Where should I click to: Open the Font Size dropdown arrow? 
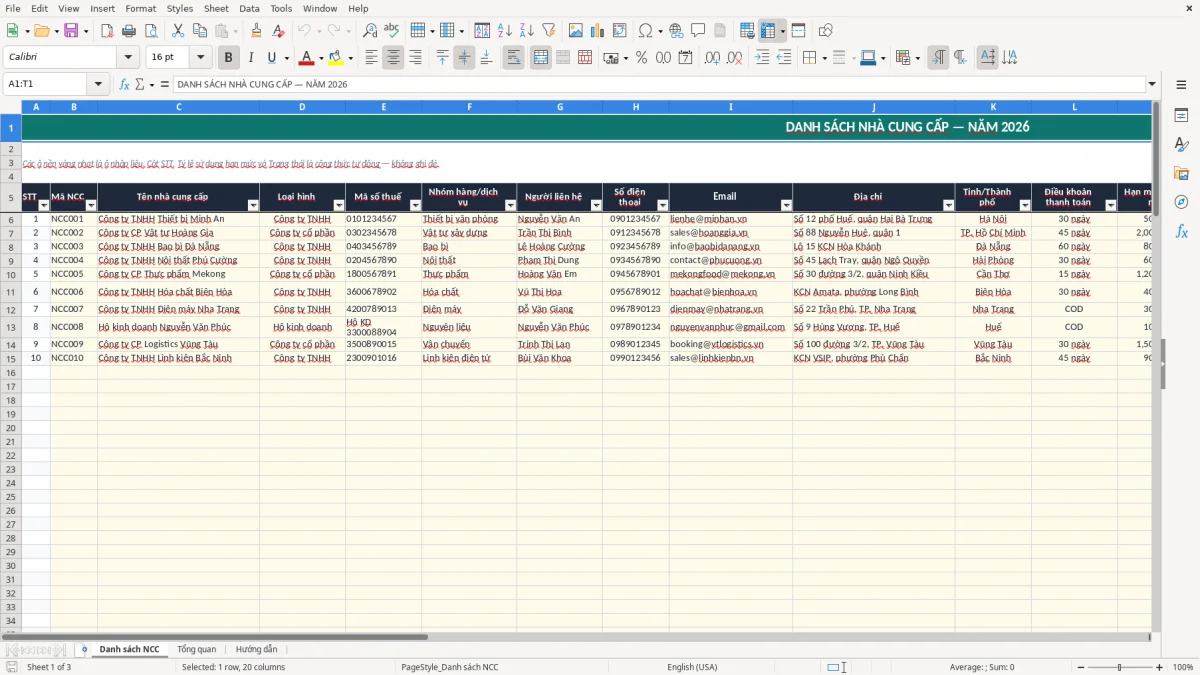coord(201,58)
